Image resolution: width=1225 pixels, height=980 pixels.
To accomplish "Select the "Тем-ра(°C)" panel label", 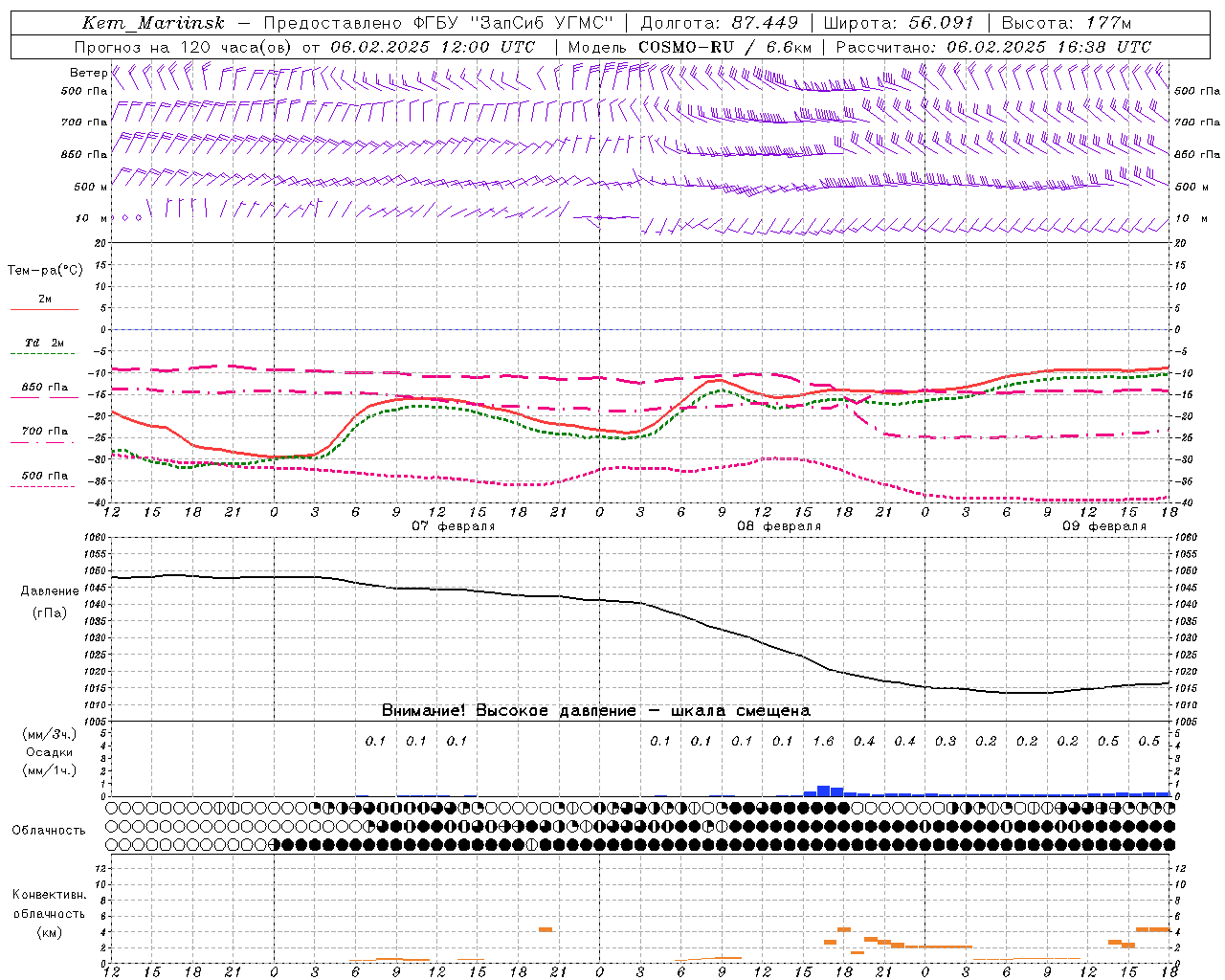I will click(x=45, y=271).
